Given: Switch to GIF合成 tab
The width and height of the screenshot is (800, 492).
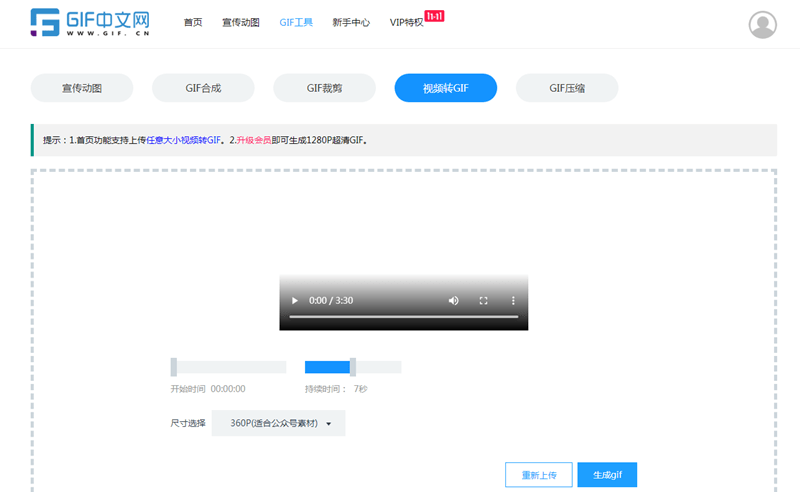Looking at the screenshot, I should 203,88.
